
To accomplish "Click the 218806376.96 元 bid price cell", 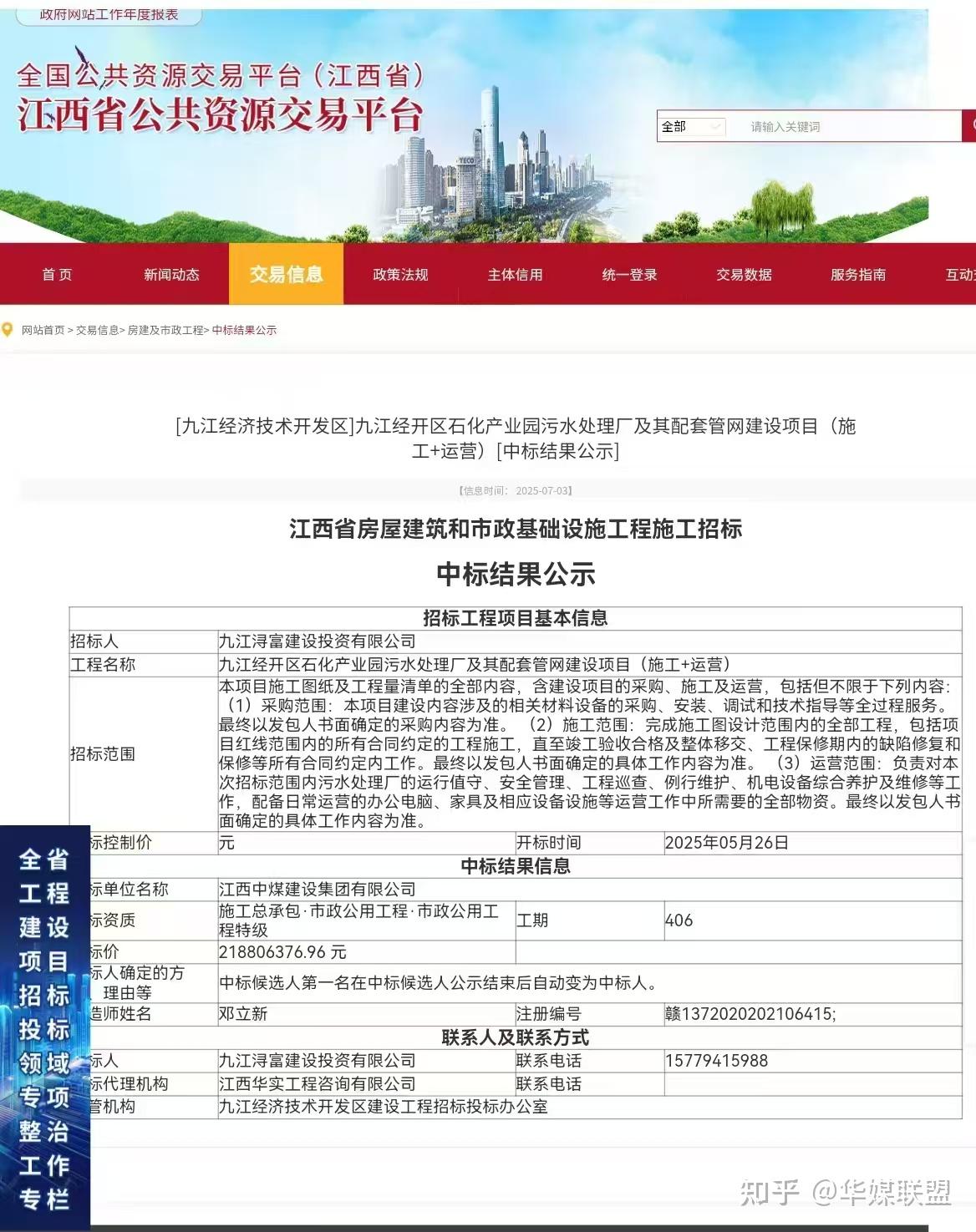I will point(366,952).
